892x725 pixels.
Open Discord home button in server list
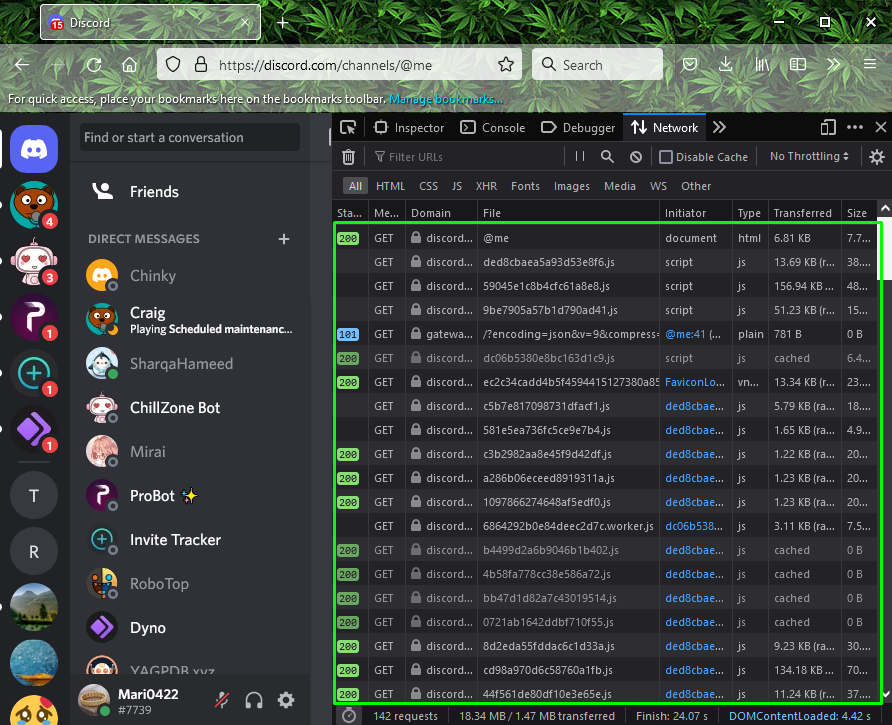pos(34,149)
